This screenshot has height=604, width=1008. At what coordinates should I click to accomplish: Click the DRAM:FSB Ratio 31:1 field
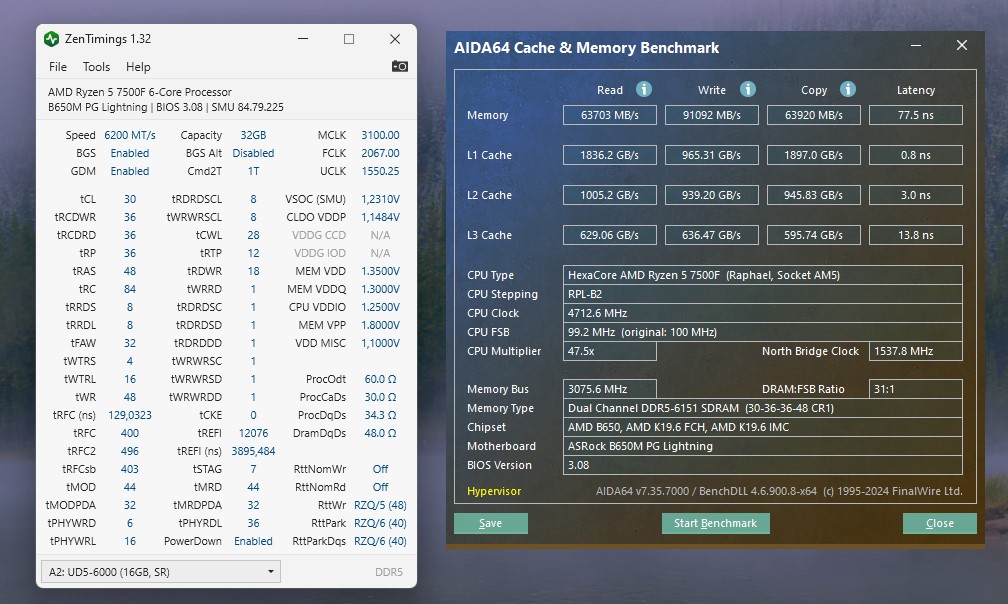[x=915, y=389]
